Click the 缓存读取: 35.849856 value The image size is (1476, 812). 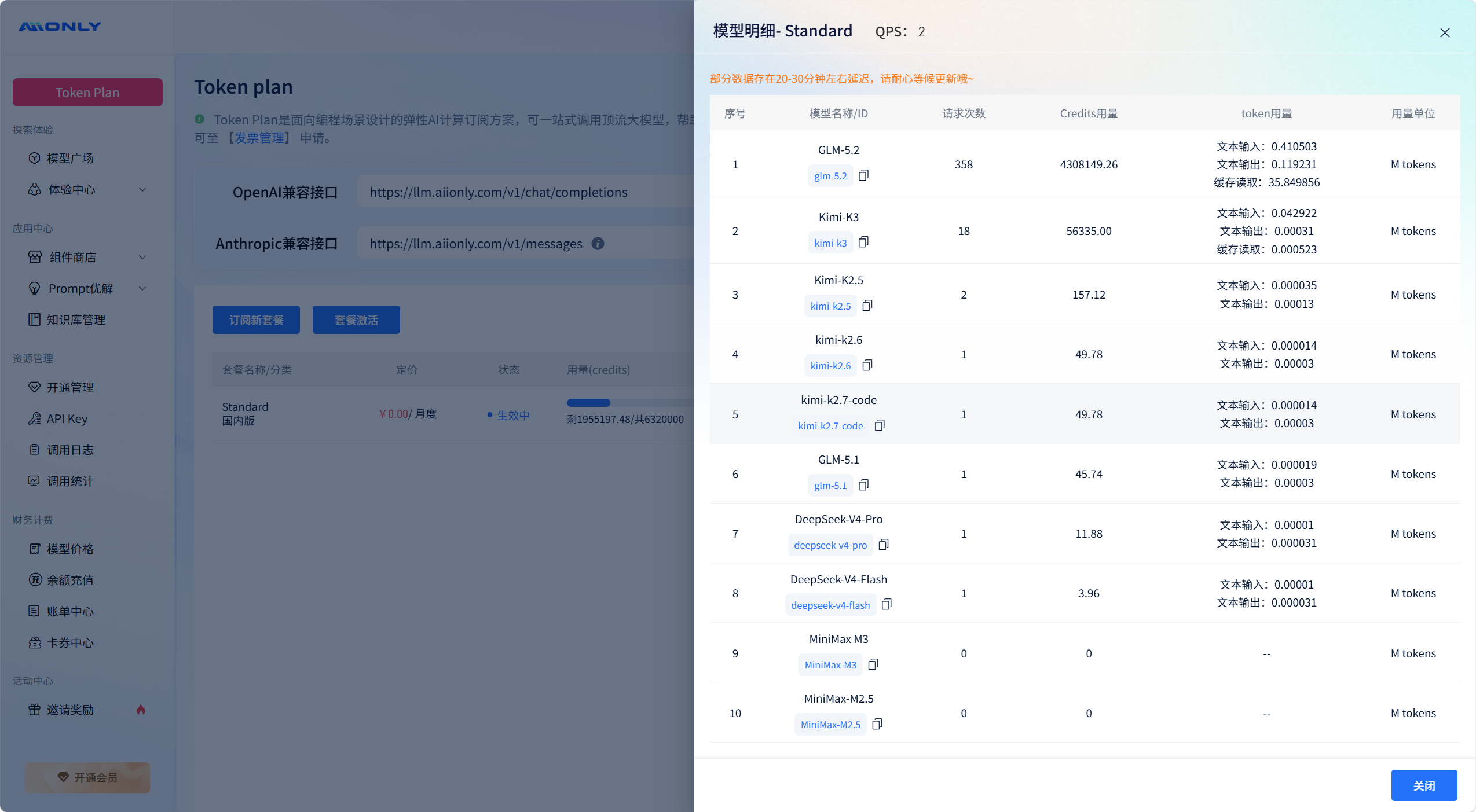point(1266,182)
